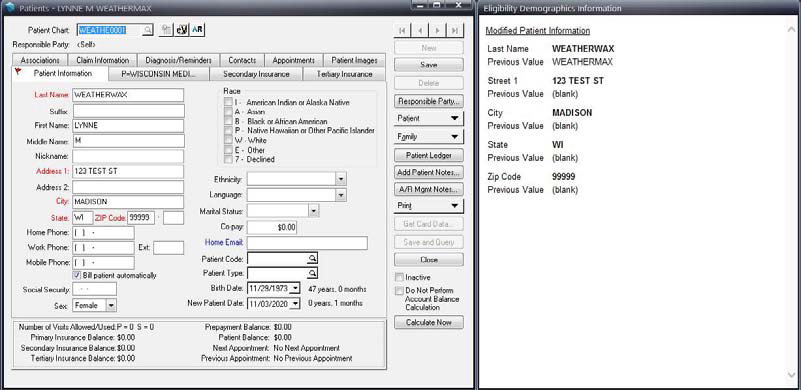Check the White race box
The image size is (801, 390).
tap(228, 140)
